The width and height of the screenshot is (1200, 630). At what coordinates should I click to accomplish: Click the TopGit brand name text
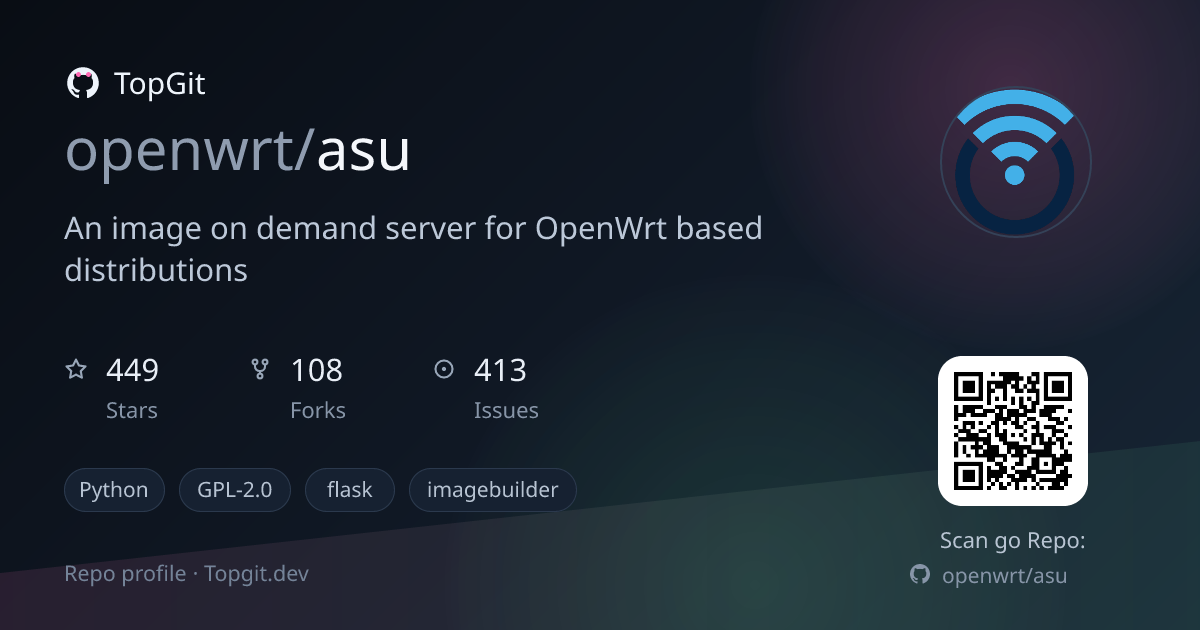[160, 84]
